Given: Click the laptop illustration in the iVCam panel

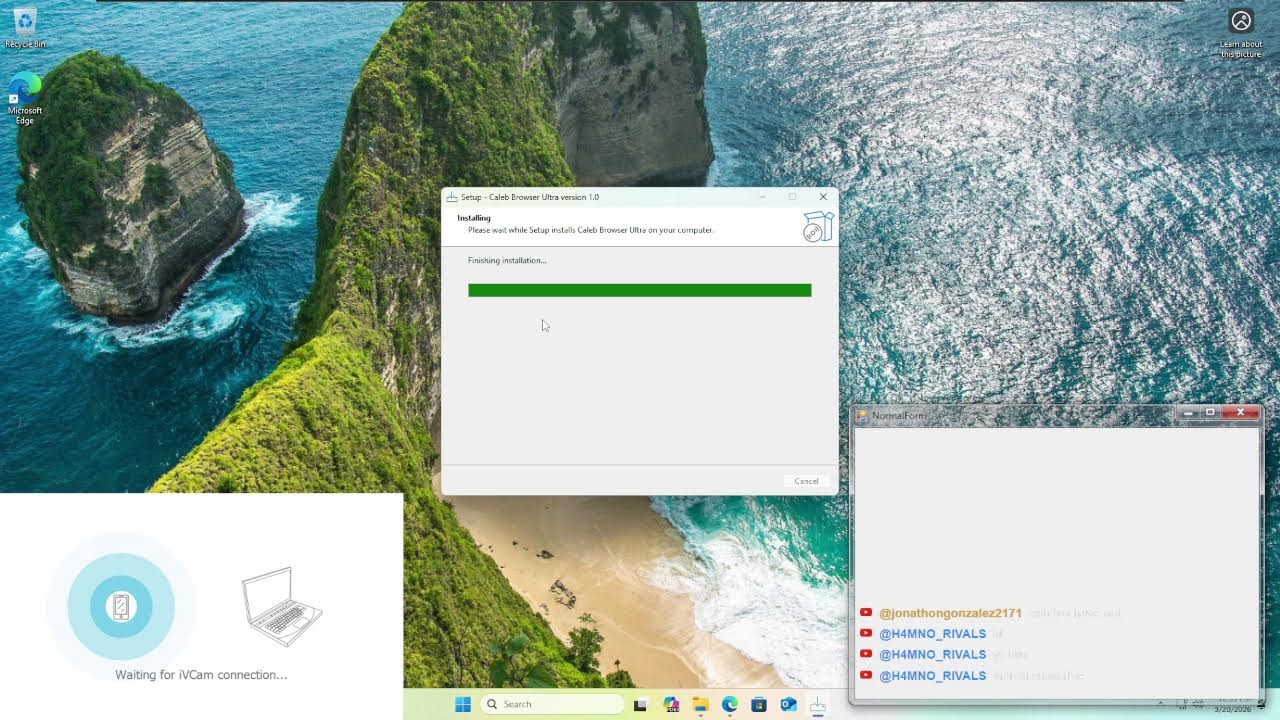Looking at the screenshot, I should click(x=282, y=606).
